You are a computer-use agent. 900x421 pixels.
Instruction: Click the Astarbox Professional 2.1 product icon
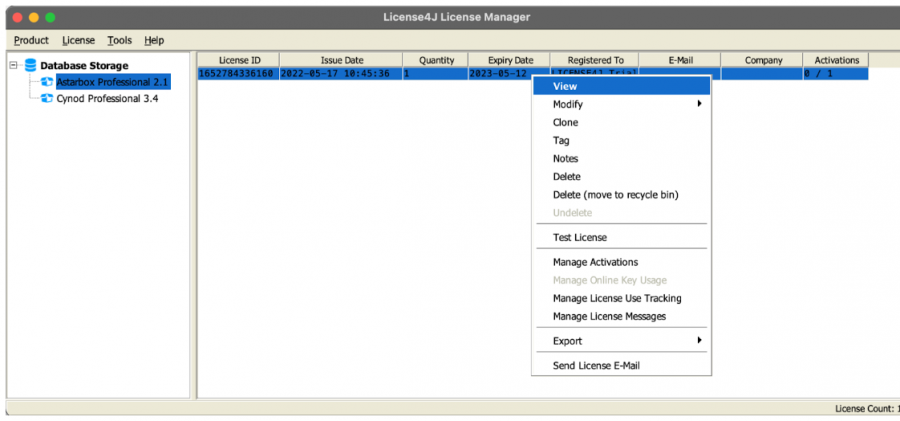47,82
